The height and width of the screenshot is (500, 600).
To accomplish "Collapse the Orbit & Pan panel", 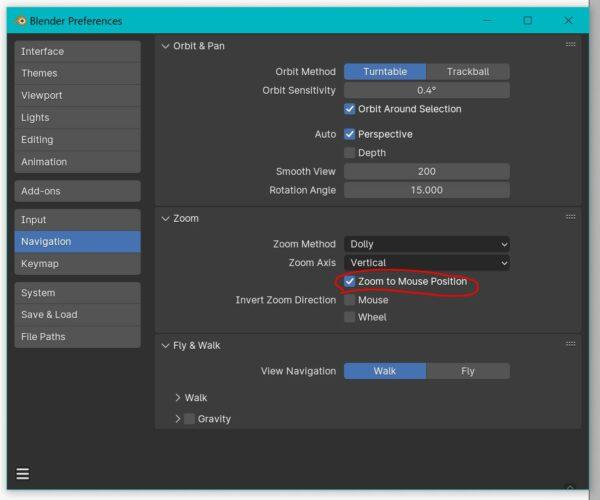I will (165, 46).
